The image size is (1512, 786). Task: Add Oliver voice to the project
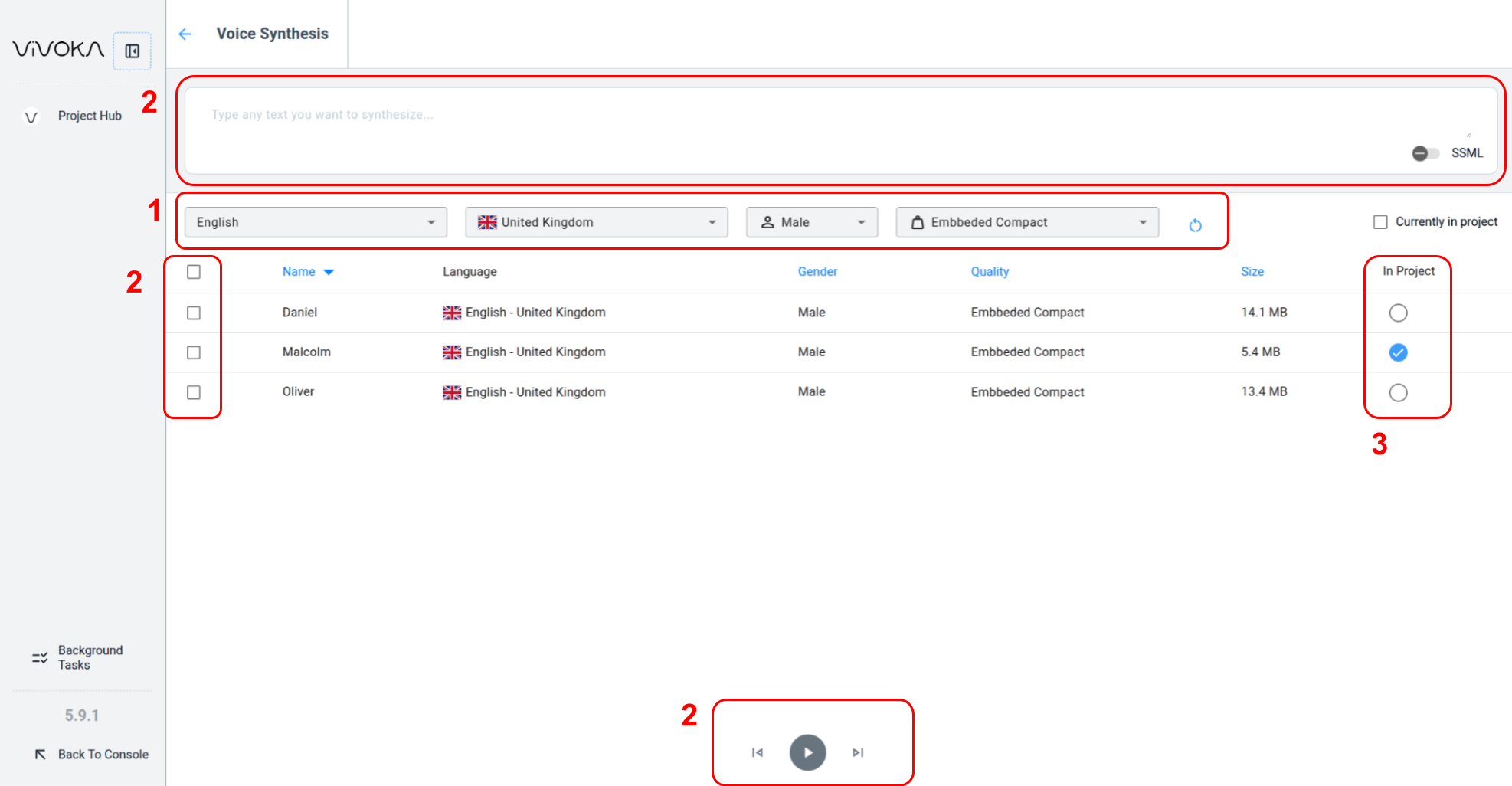pyautogui.click(x=1398, y=392)
